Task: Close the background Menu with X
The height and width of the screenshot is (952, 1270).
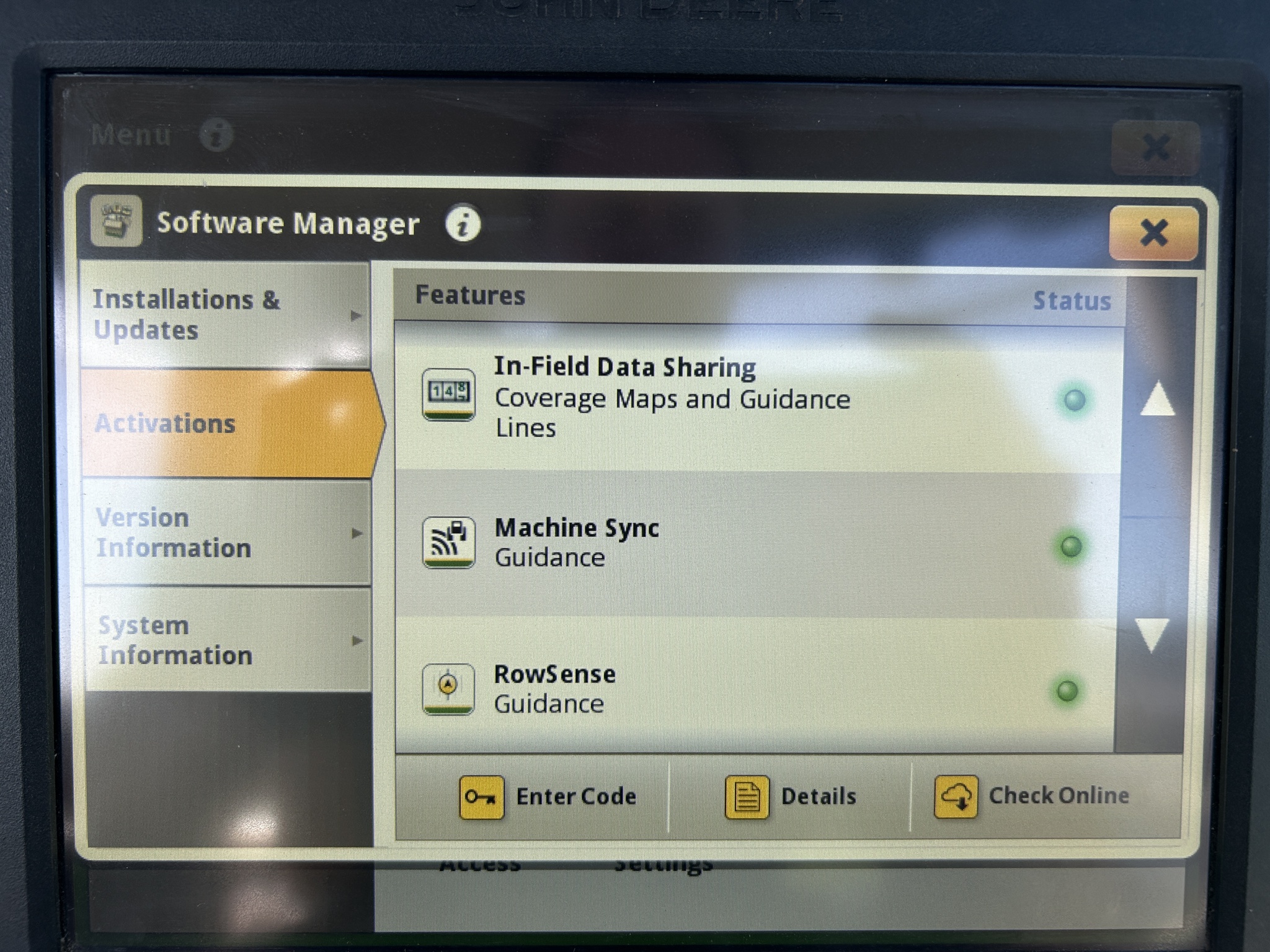Action: click(x=1155, y=148)
